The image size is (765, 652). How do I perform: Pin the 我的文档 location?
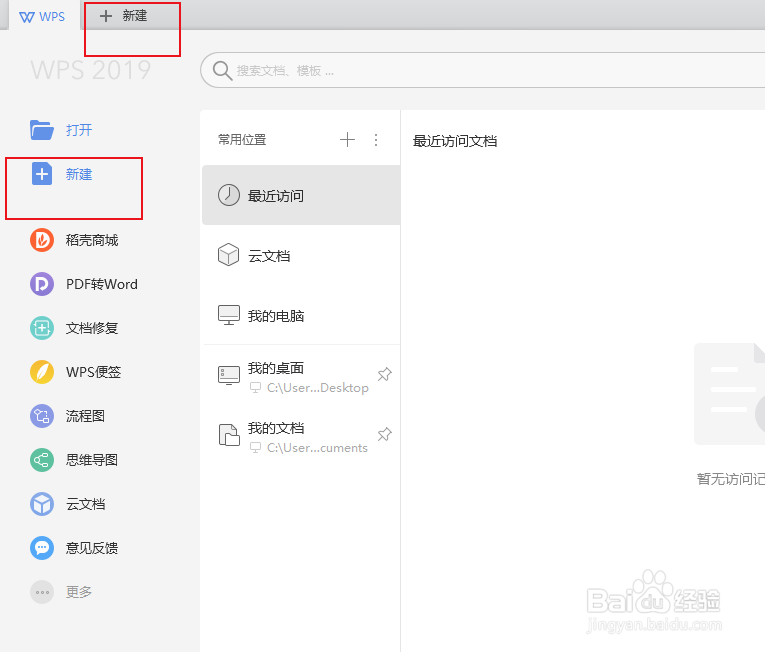click(x=384, y=434)
